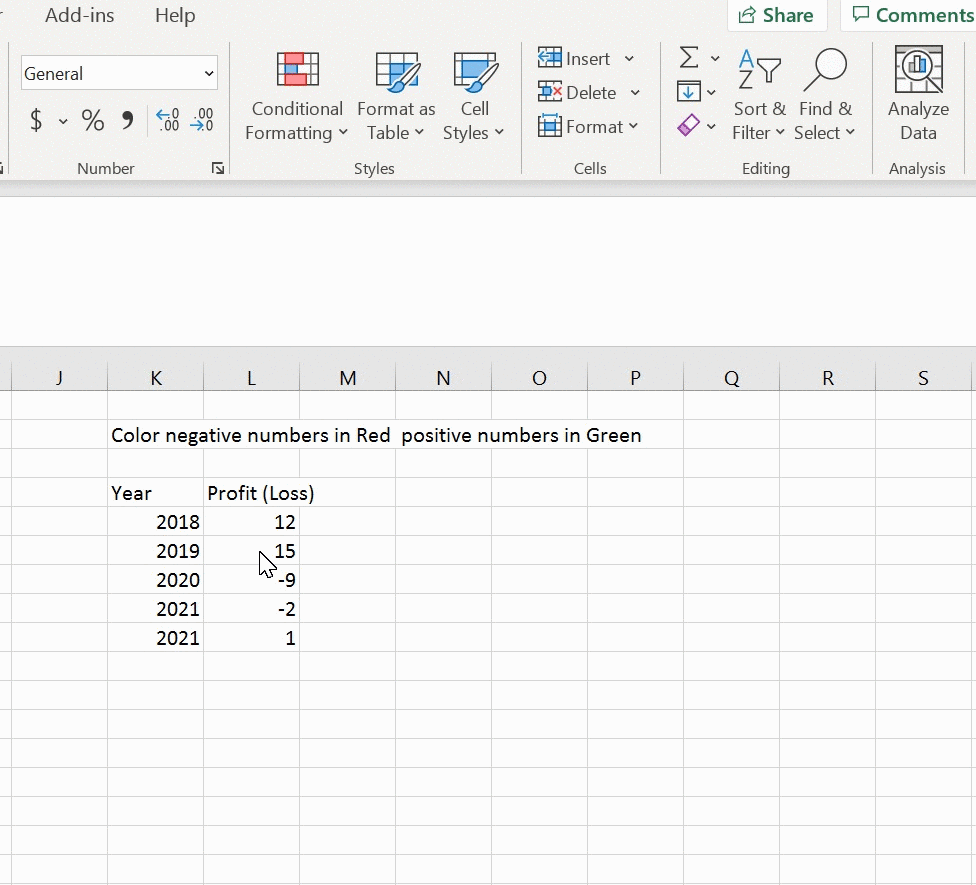Viewport: 976px width, 885px height.
Task: Select cell containing -9
Action: coord(252,580)
